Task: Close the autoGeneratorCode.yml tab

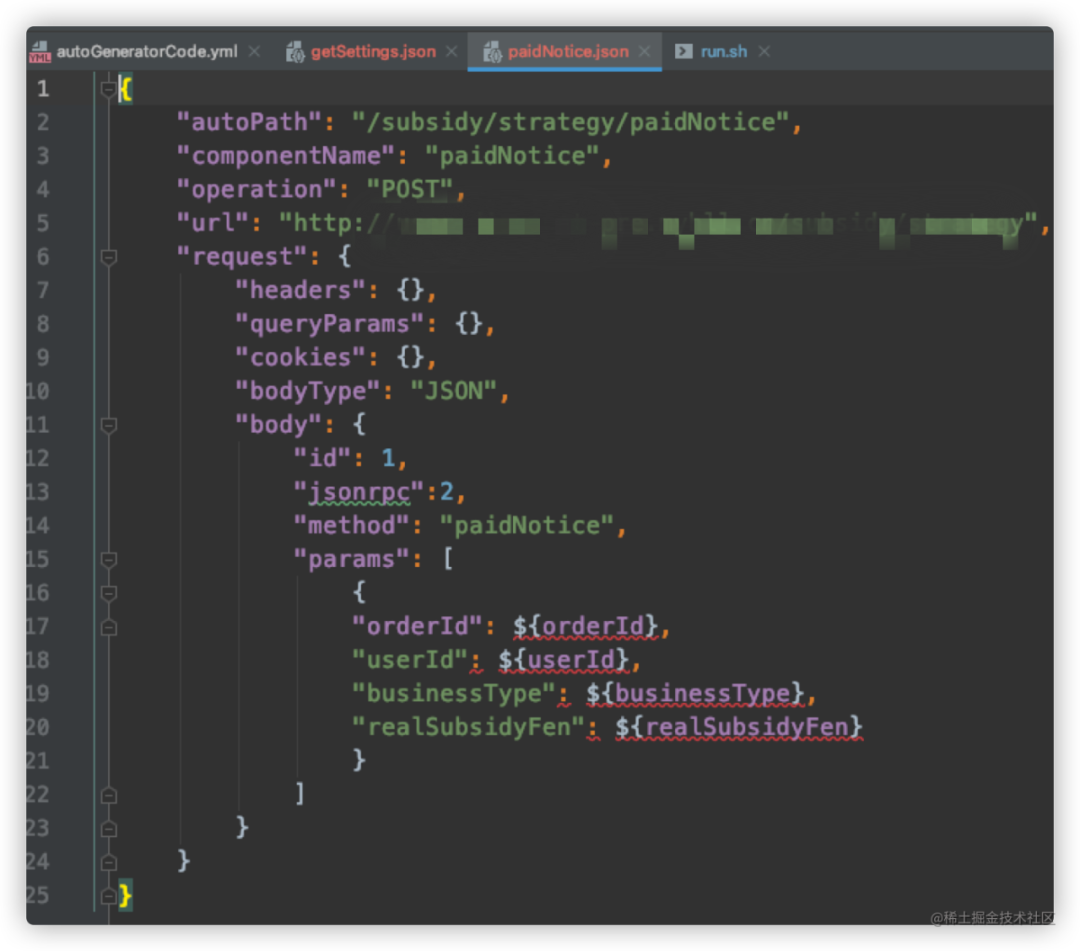Action: tap(254, 52)
